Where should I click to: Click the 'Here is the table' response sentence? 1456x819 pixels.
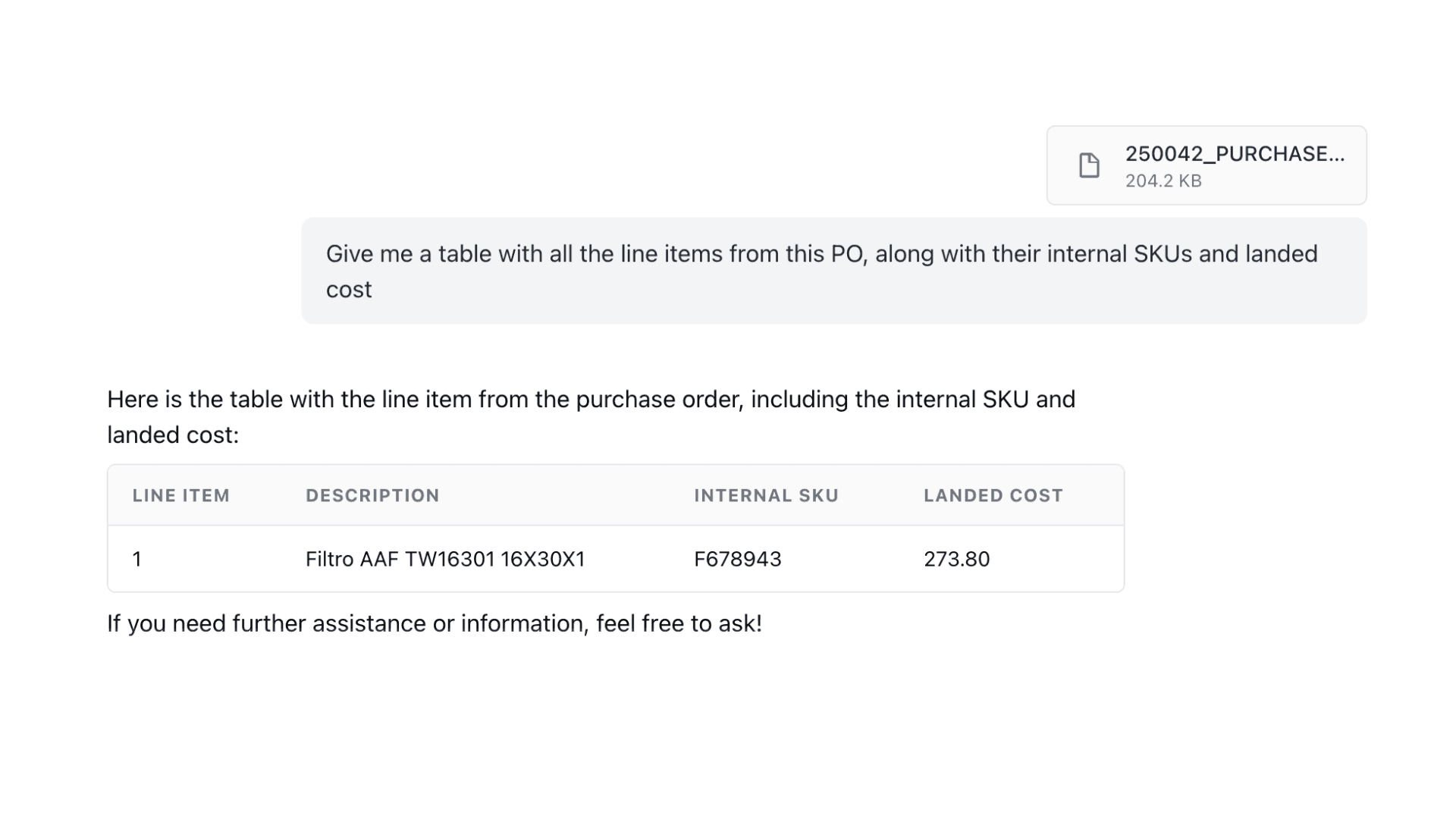pyautogui.click(x=590, y=400)
